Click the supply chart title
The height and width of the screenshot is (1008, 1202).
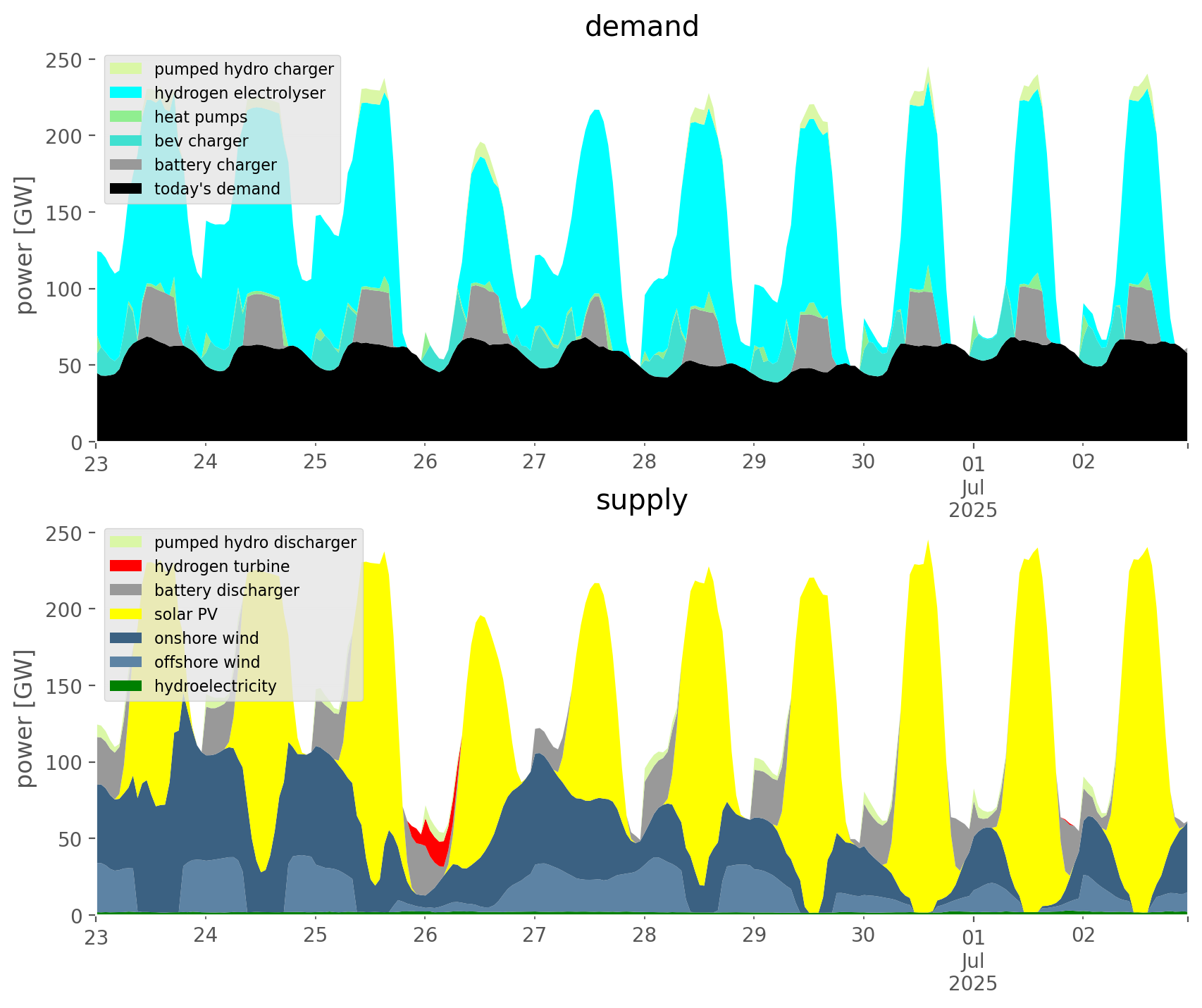[641, 500]
